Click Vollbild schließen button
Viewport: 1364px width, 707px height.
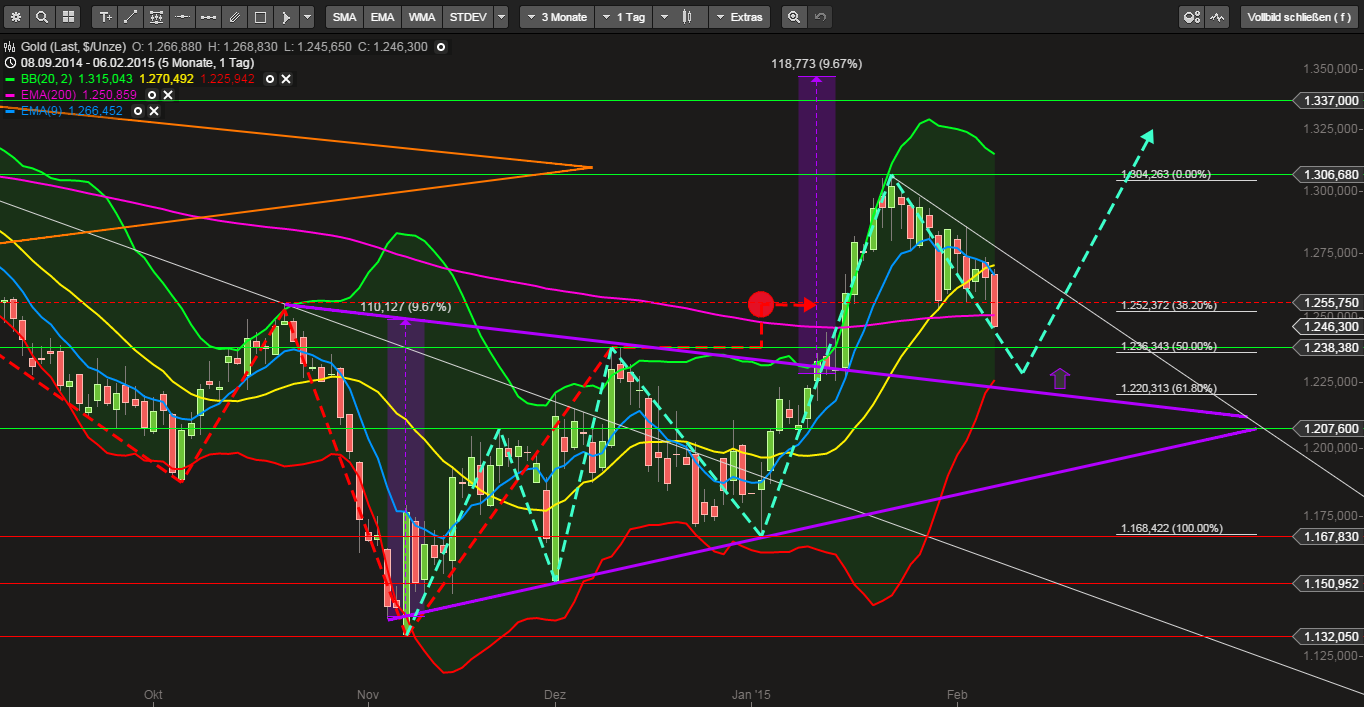(x=1300, y=17)
